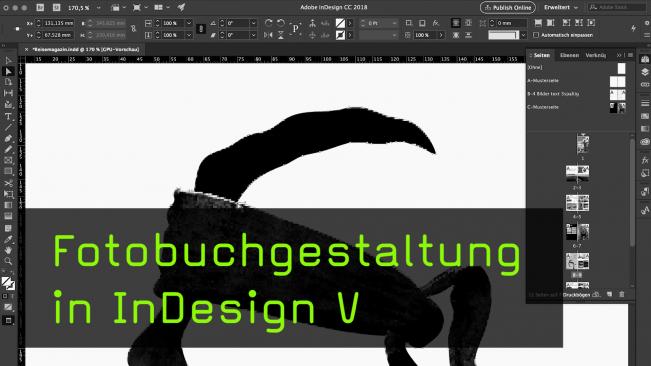Switch to the Verknüpfungen tab
651x366 pixels.
(x=595, y=55)
